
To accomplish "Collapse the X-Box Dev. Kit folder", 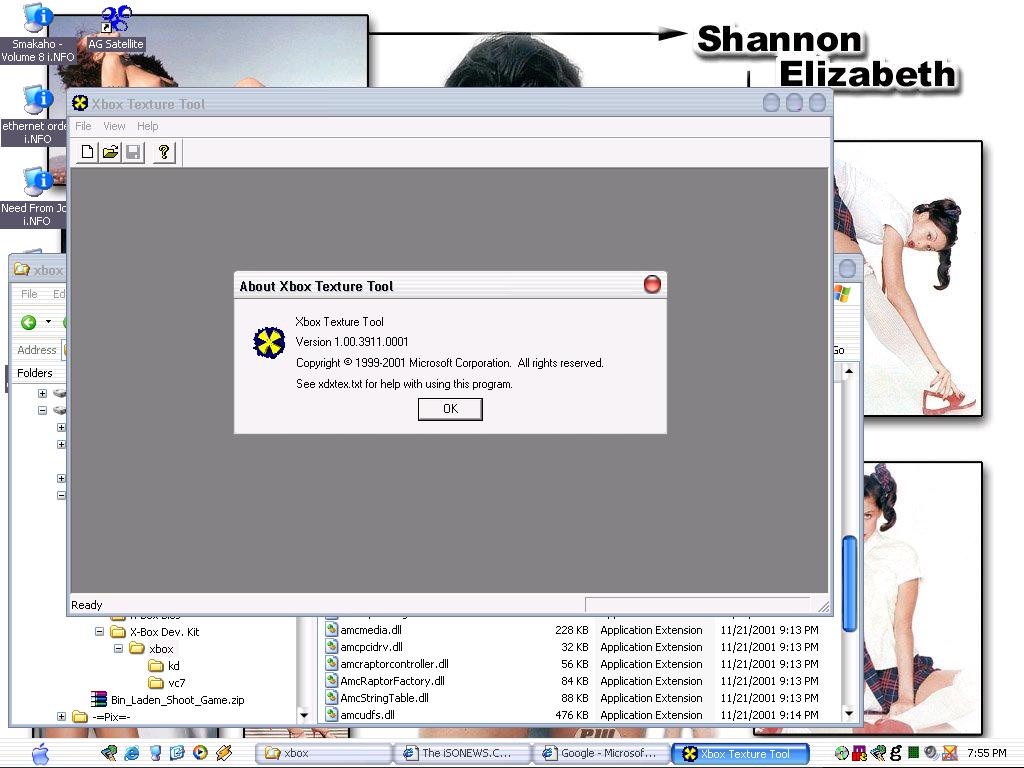I will tap(99, 632).
